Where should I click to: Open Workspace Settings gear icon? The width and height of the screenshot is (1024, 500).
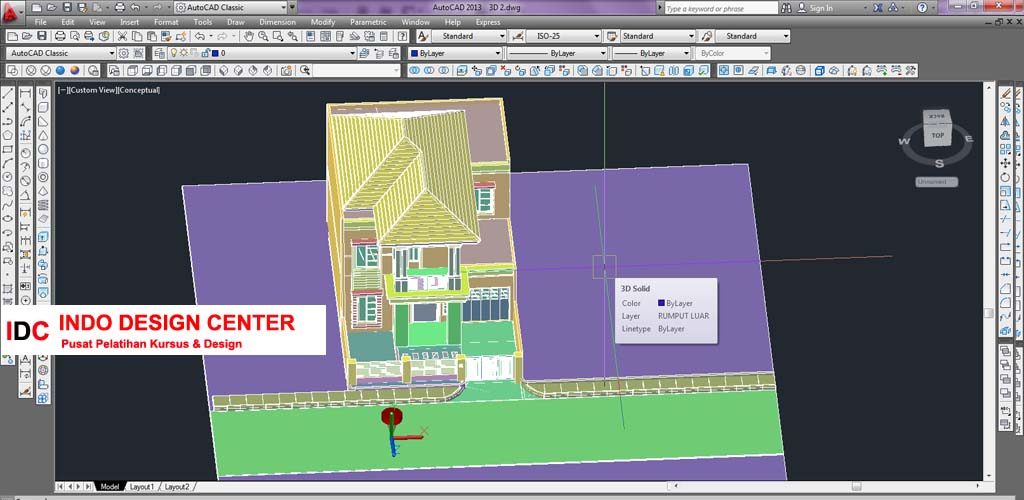pyautogui.click(x=123, y=53)
